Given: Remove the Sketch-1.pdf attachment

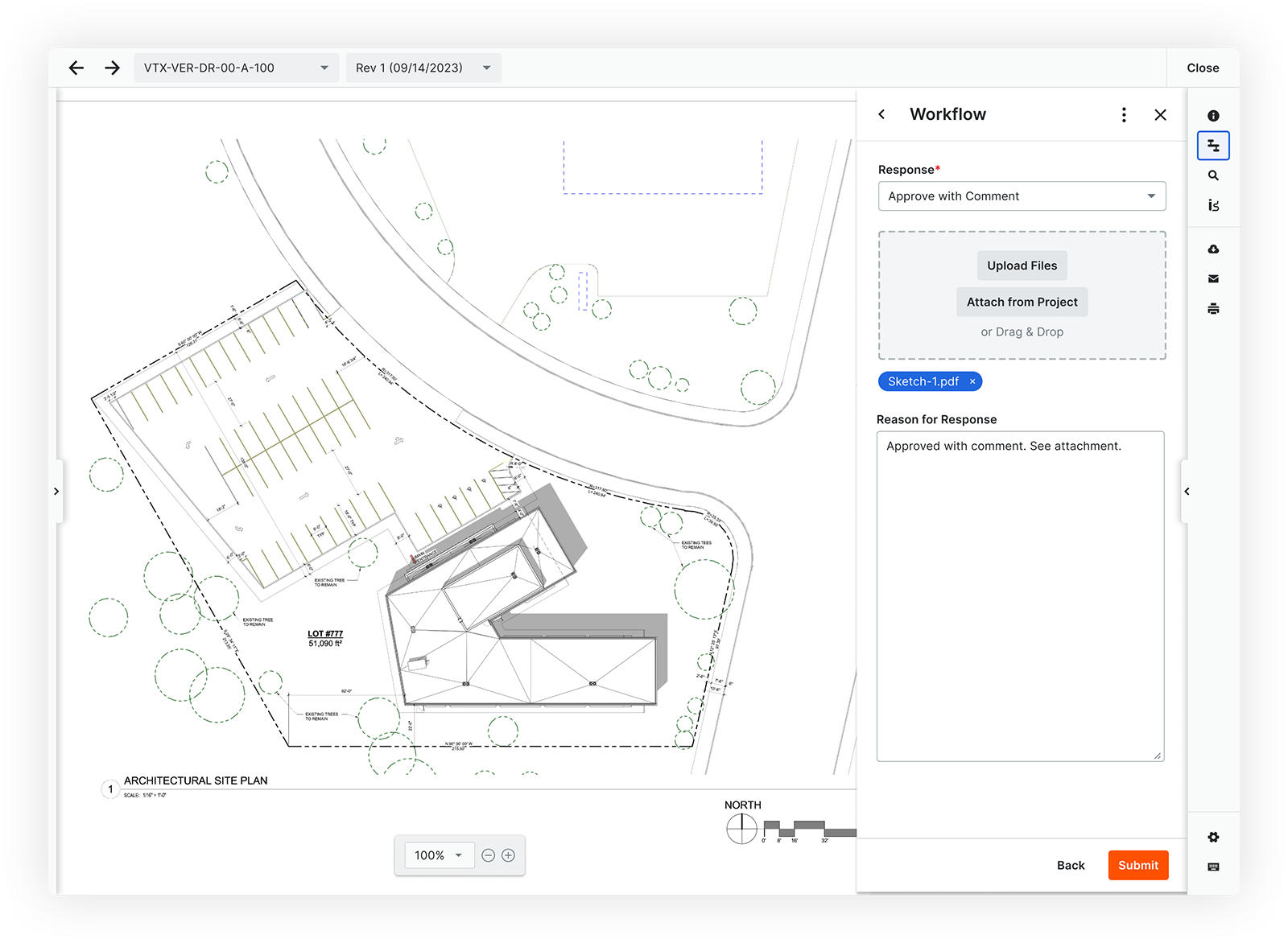Looking at the screenshot, I should point(972,381).
